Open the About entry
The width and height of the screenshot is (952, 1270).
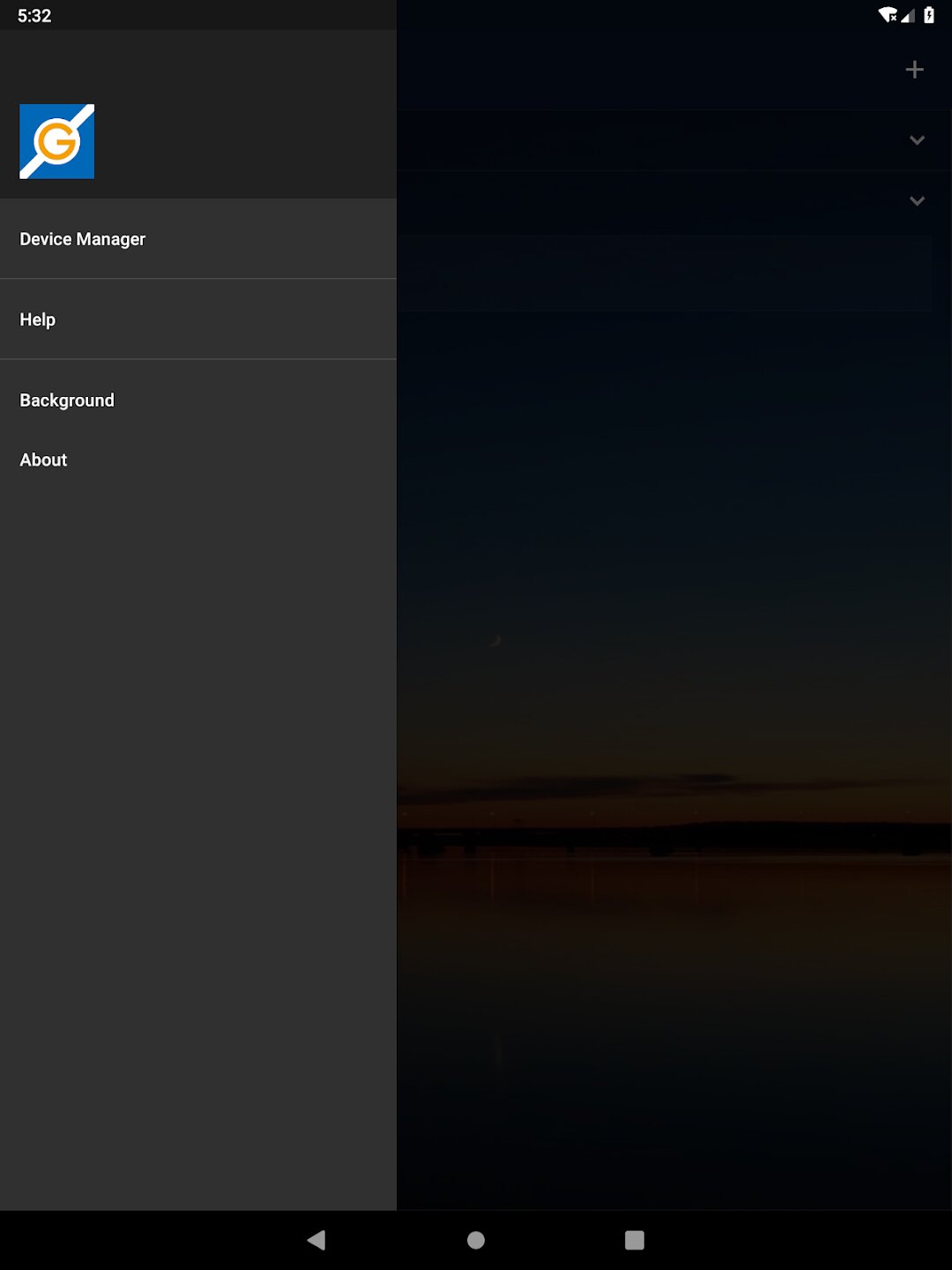click(x=198, y=460)
